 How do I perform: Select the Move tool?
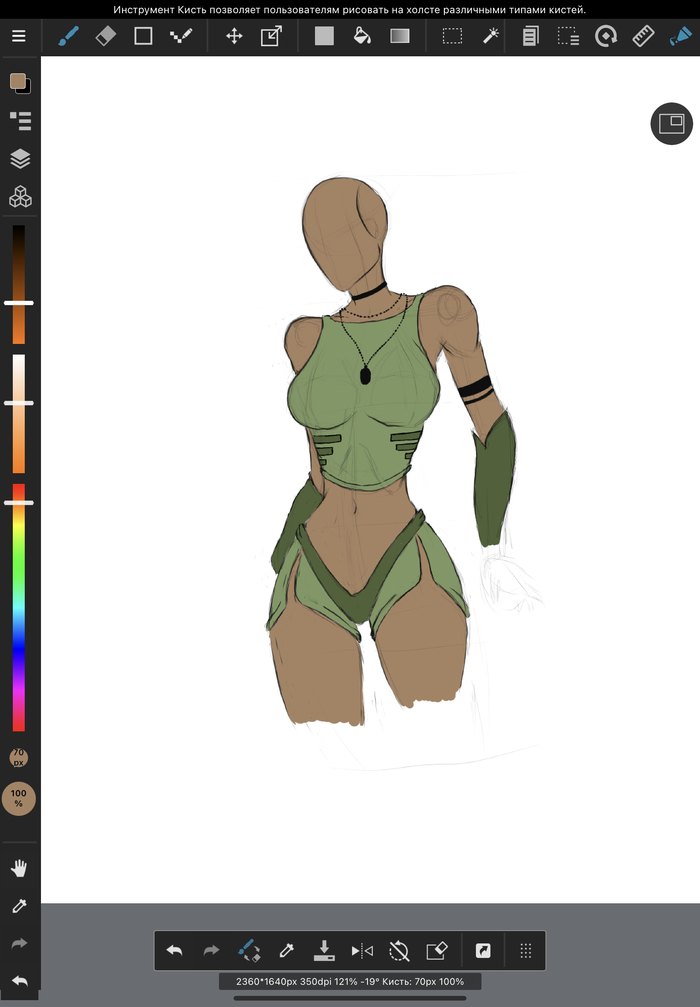234,37
